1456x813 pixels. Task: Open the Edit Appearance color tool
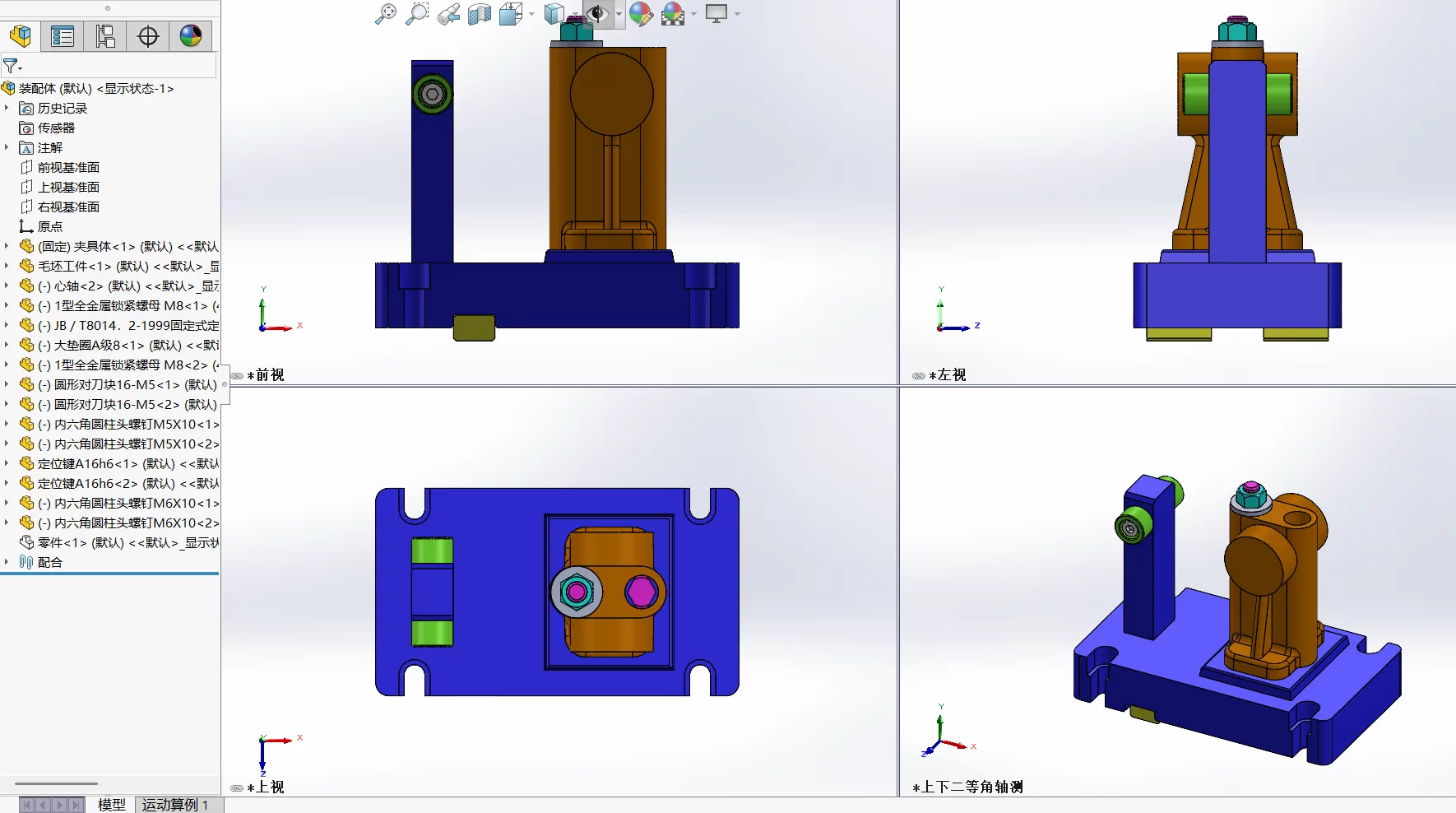point(641,14)
